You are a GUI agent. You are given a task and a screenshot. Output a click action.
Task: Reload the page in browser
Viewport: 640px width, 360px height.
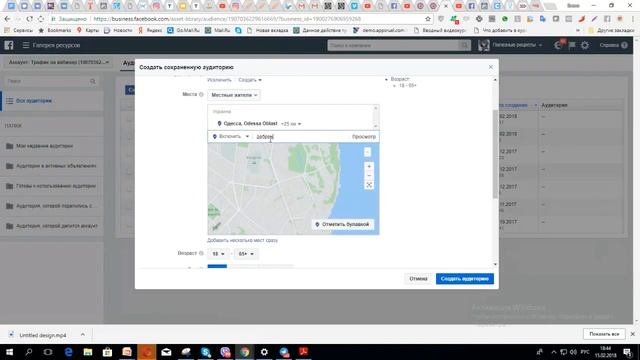[x=29, y=19]
